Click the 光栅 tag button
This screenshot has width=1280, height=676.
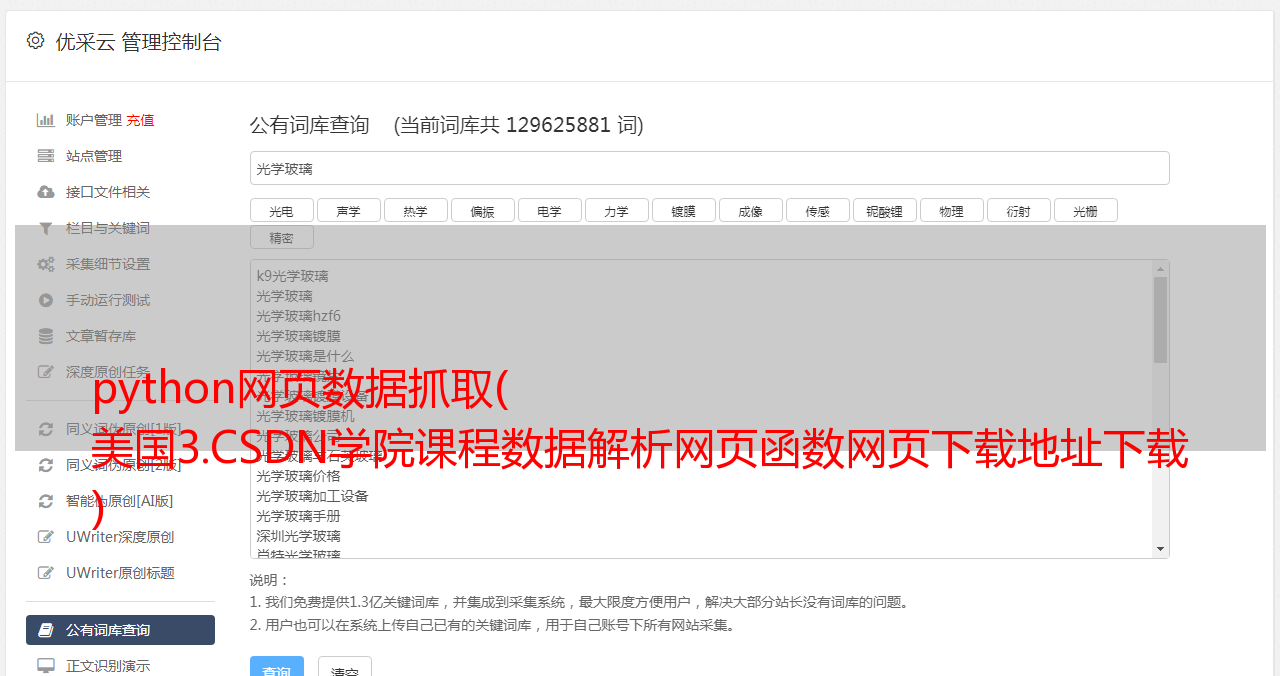(1085, 210)
